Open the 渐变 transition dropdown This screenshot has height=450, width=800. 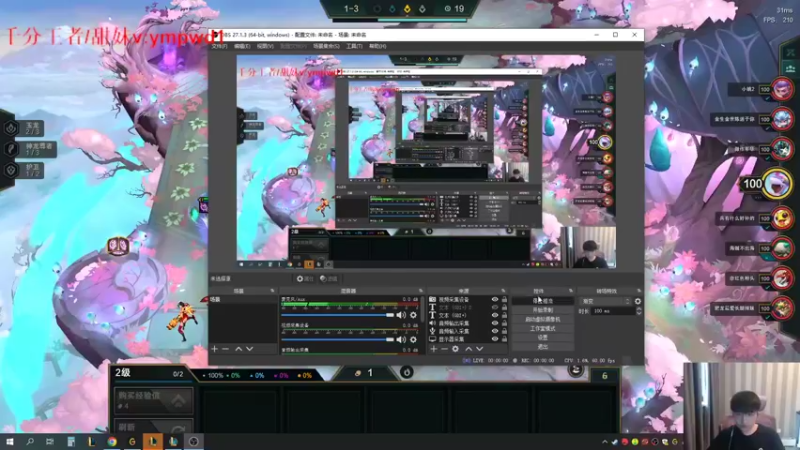[x=605, y=302]
